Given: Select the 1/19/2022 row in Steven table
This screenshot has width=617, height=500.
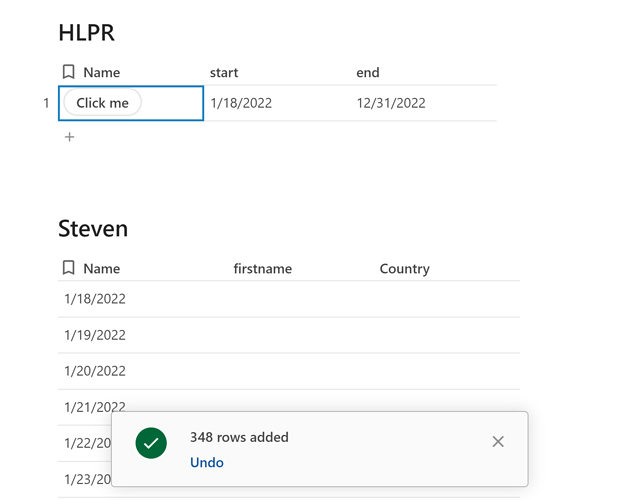Looking at the screenshot, I should [x=289, y=335].
